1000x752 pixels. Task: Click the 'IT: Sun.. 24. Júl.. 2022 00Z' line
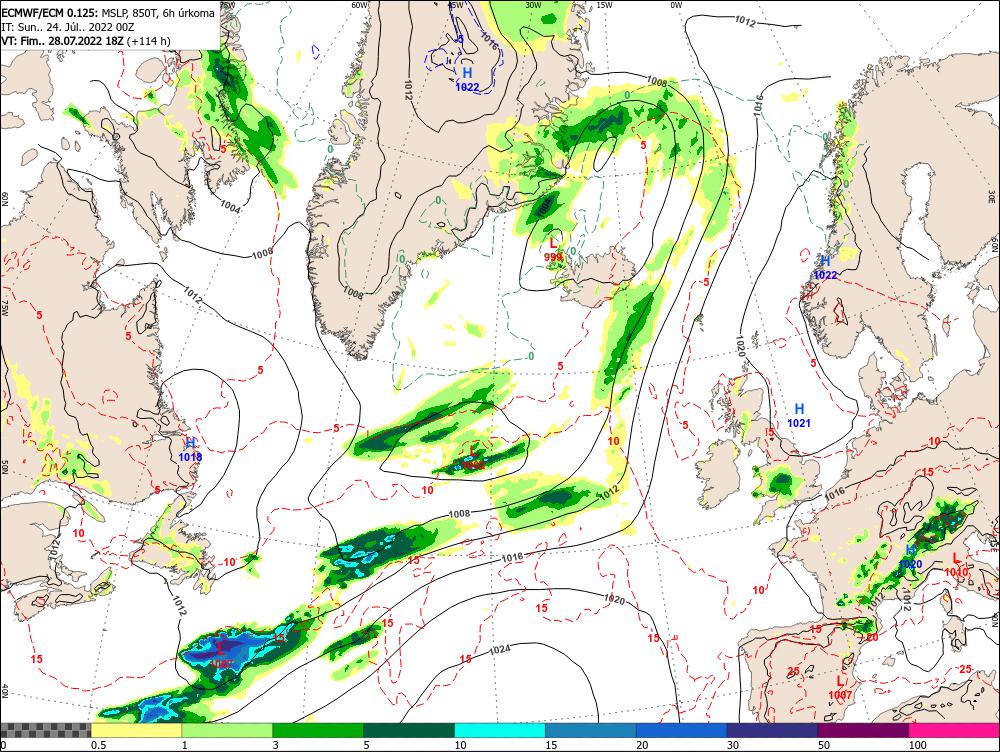pyautogui.click(x=68, y=27)
